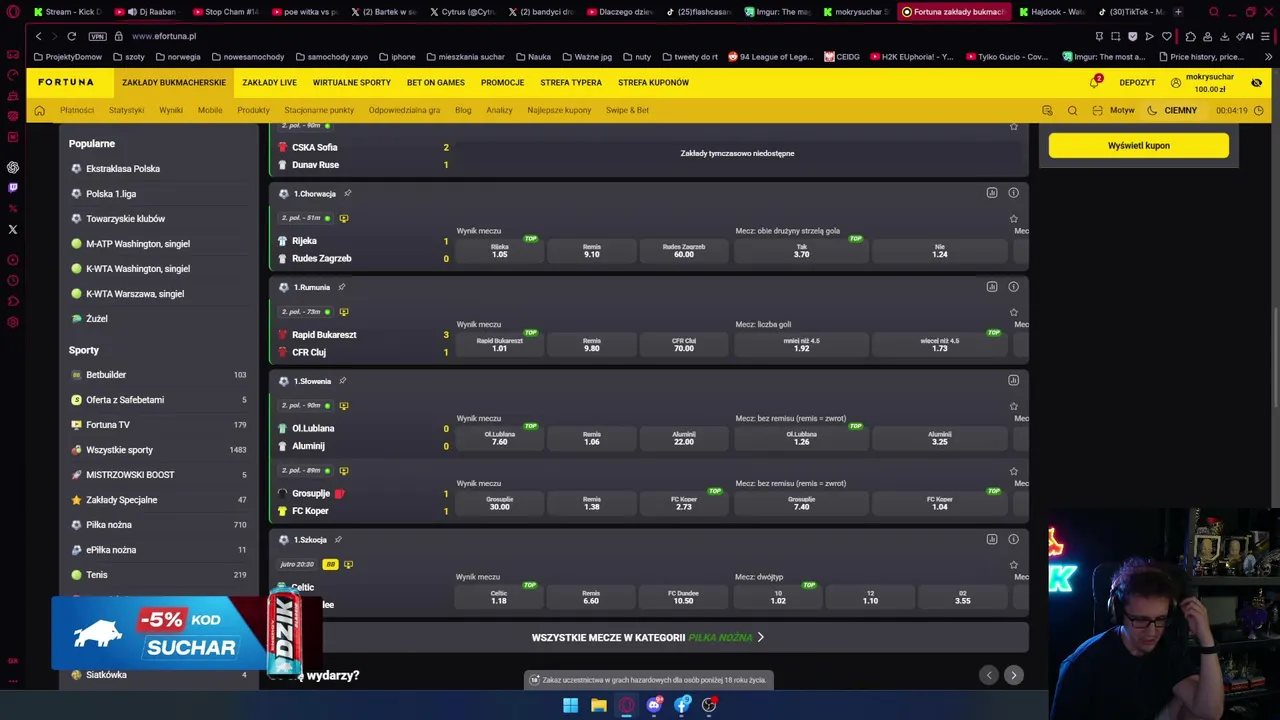Viewport: 1280px width, 720px height.
Task: Favorite the Ol.Lublana vs Aluminij match
Action: coord(1013,406)
